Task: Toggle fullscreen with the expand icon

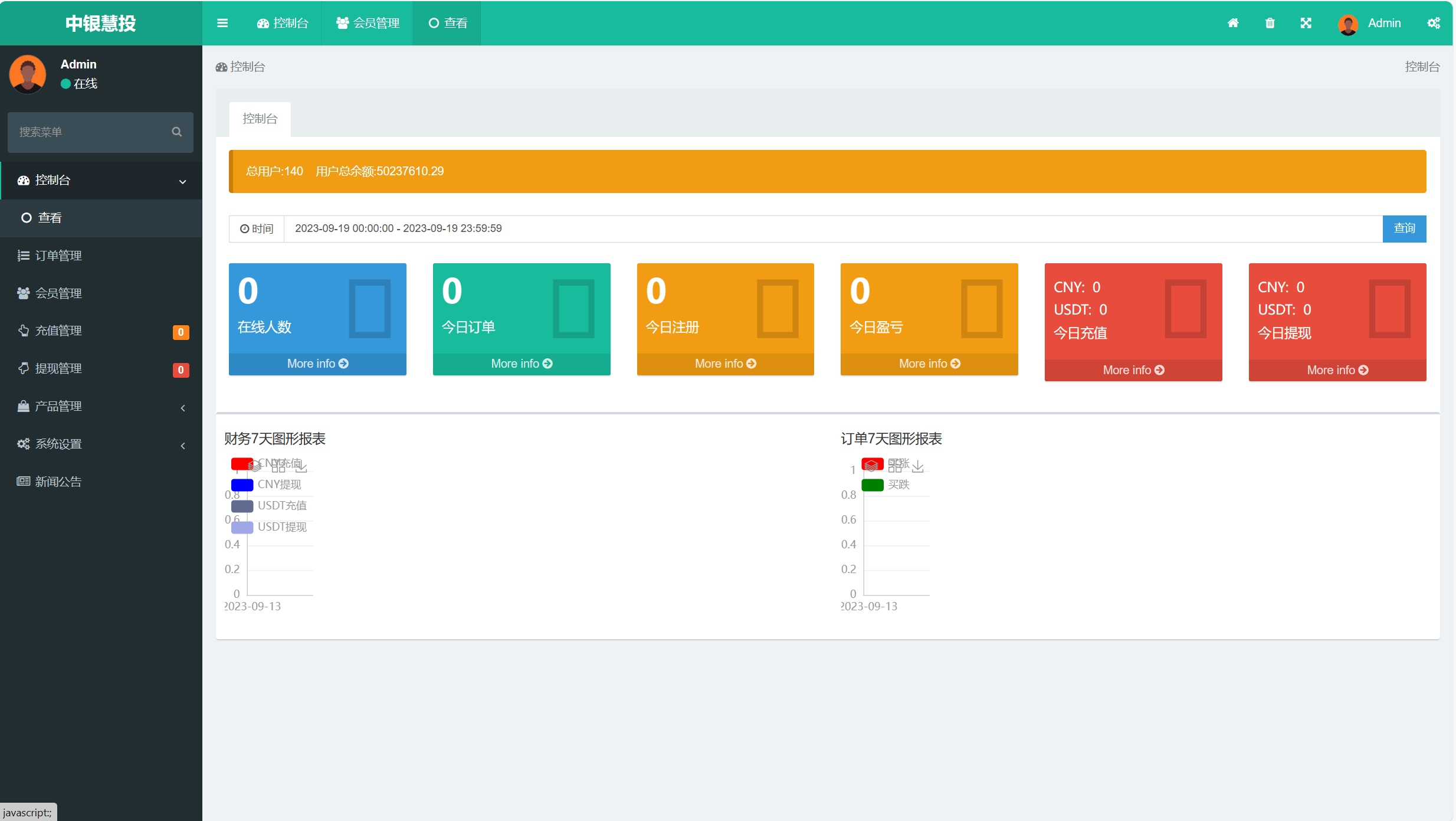Action: pos(1306,23)
